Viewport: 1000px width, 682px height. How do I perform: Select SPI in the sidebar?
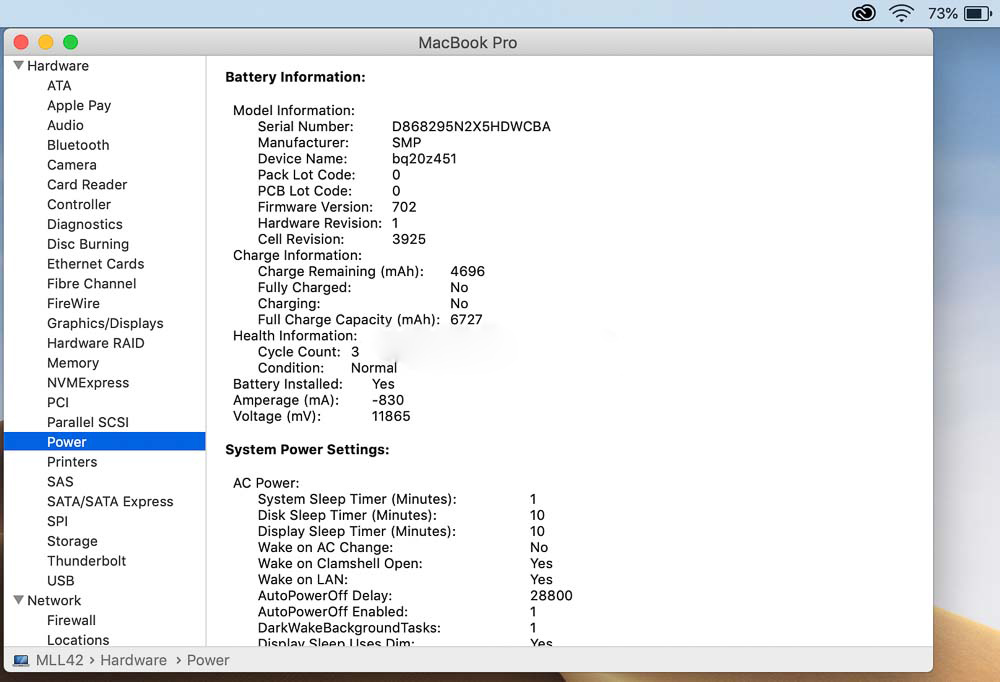tap(57, 521)
